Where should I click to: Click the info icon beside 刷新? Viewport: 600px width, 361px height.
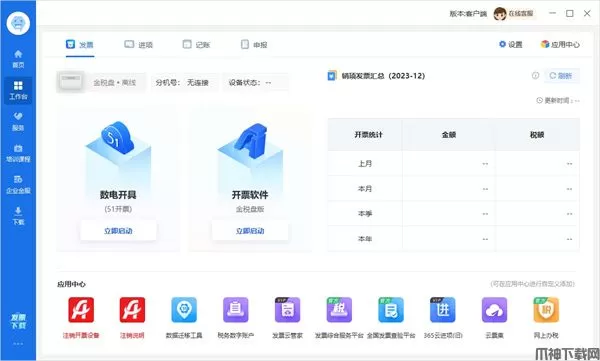click(x=535, y=76)
